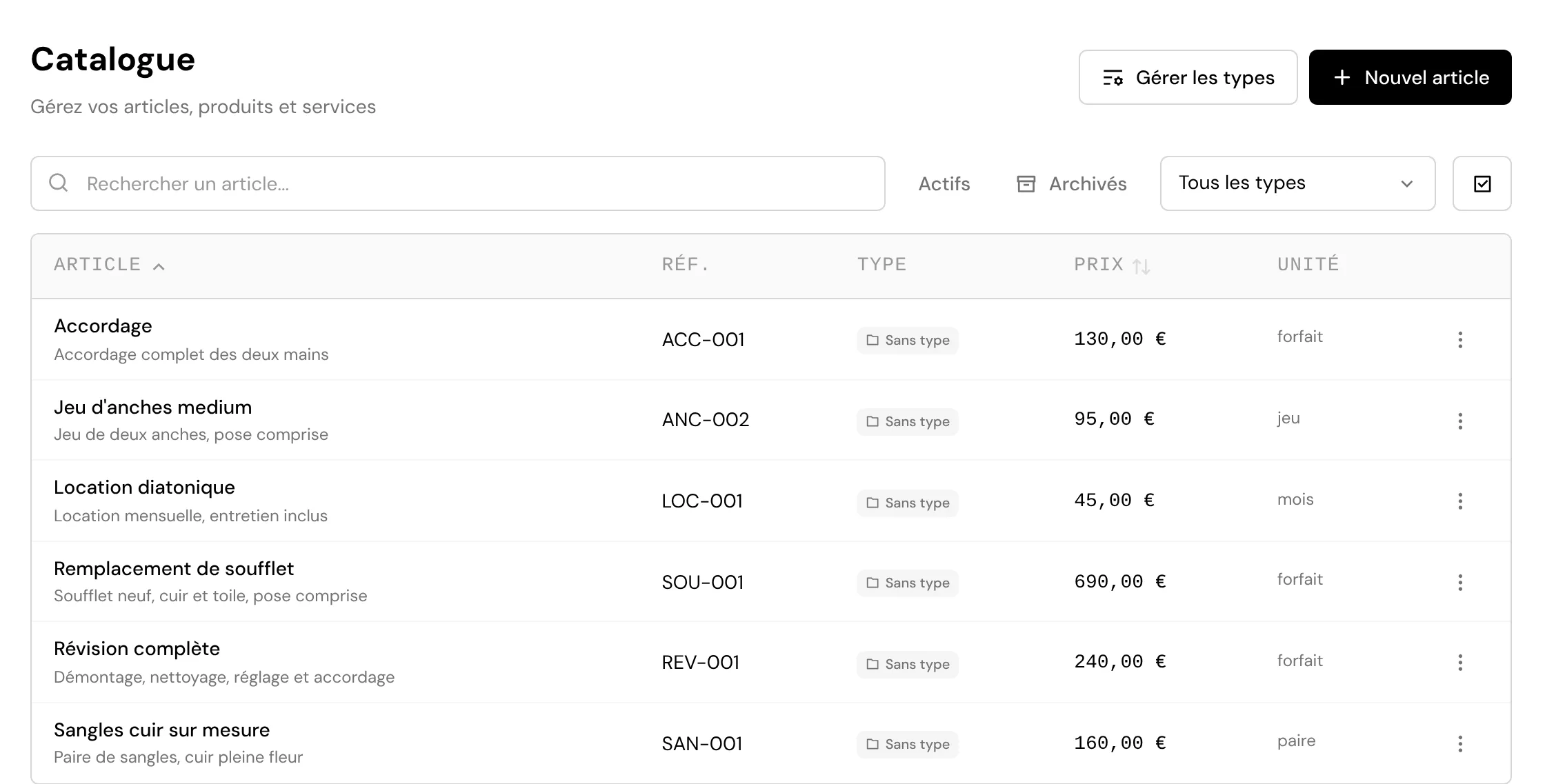Click description 'Location mensuelle, entretien inclus'
Screen dimensions: 1545x784
[x=190, y=516]
